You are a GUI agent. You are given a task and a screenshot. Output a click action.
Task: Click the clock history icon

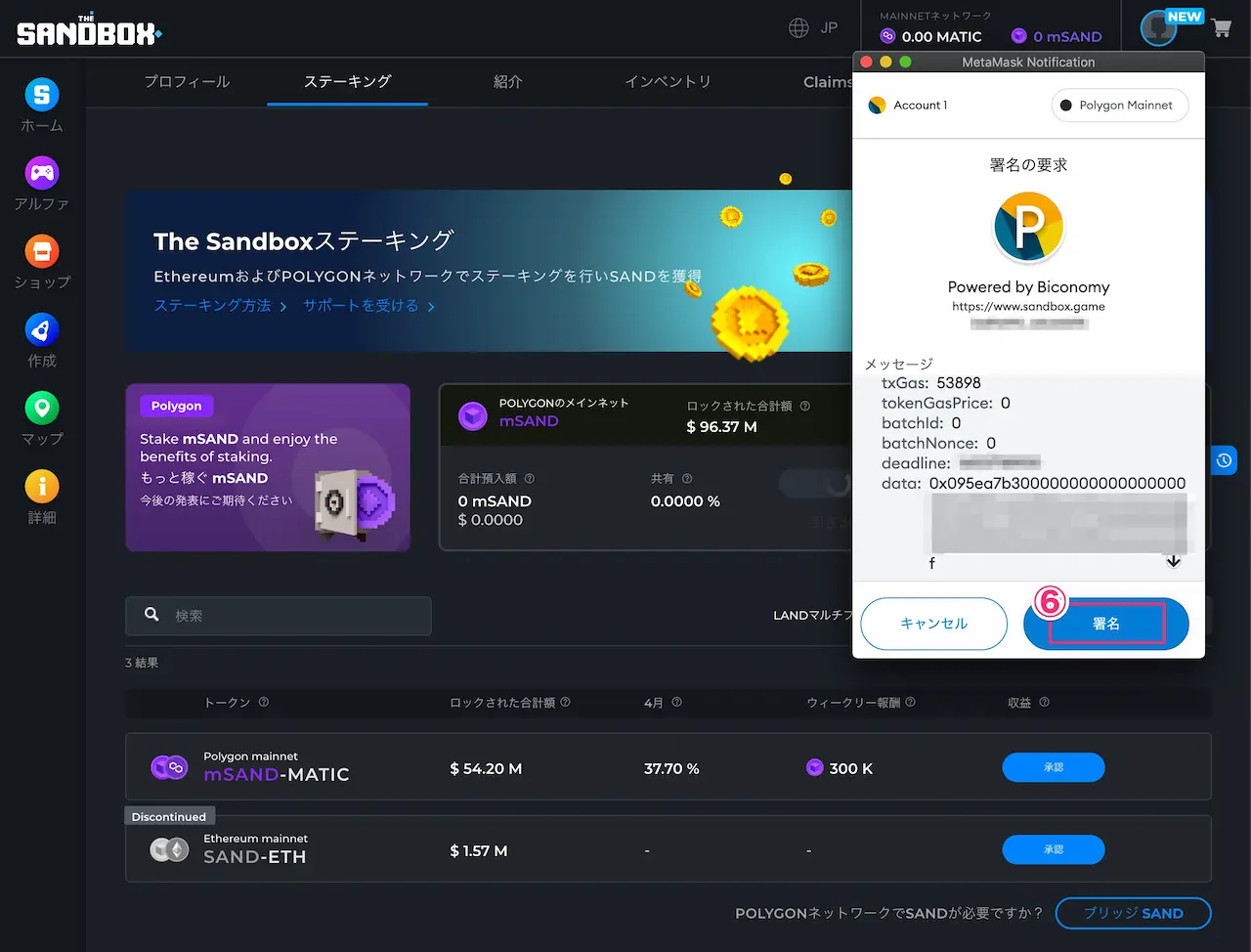click(1224, 460)
